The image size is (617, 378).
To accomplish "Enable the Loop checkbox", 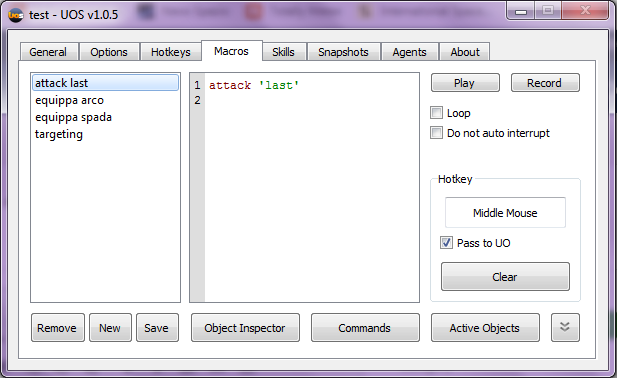I will tap(436, 113).
